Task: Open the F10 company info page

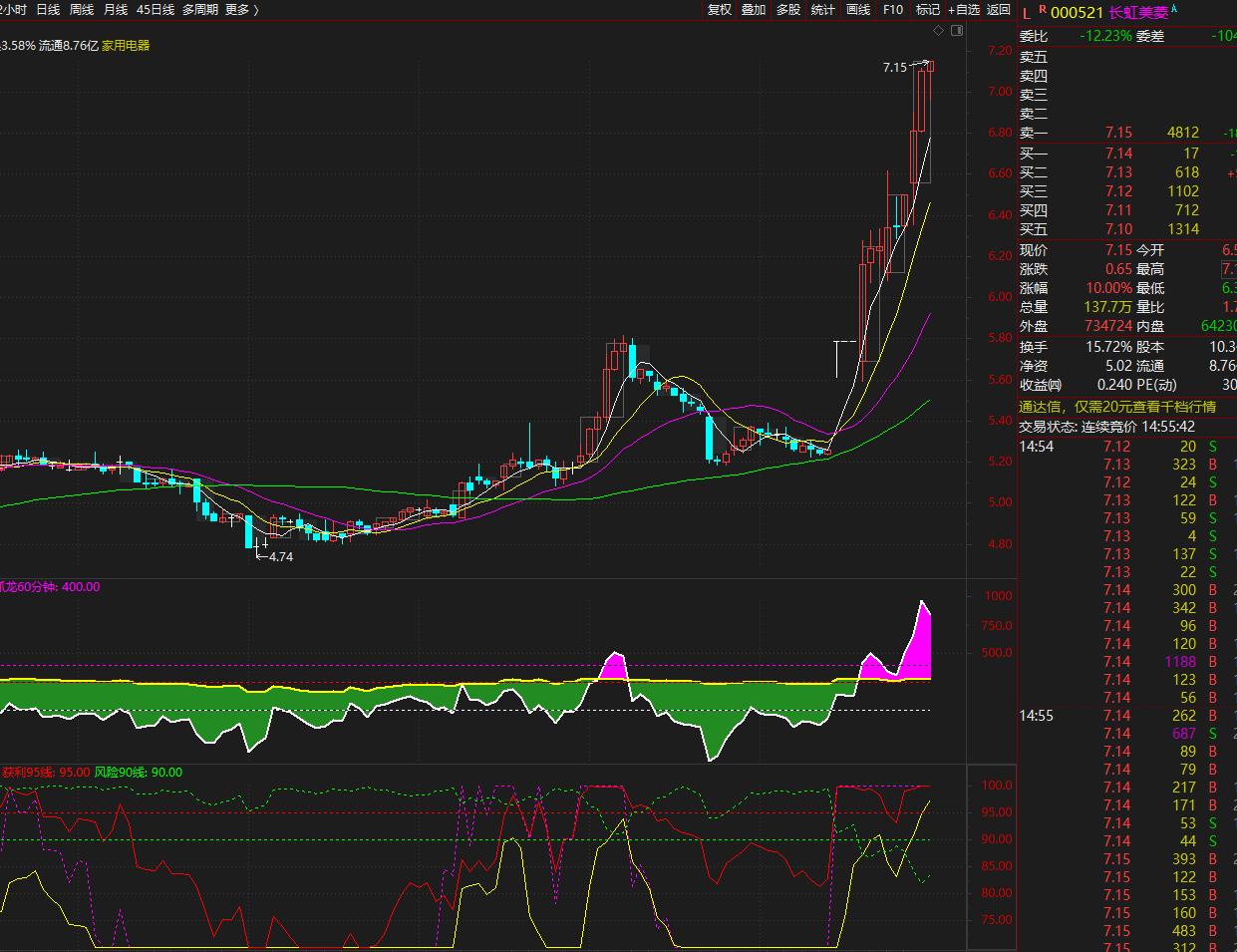Action: (893, 10)
